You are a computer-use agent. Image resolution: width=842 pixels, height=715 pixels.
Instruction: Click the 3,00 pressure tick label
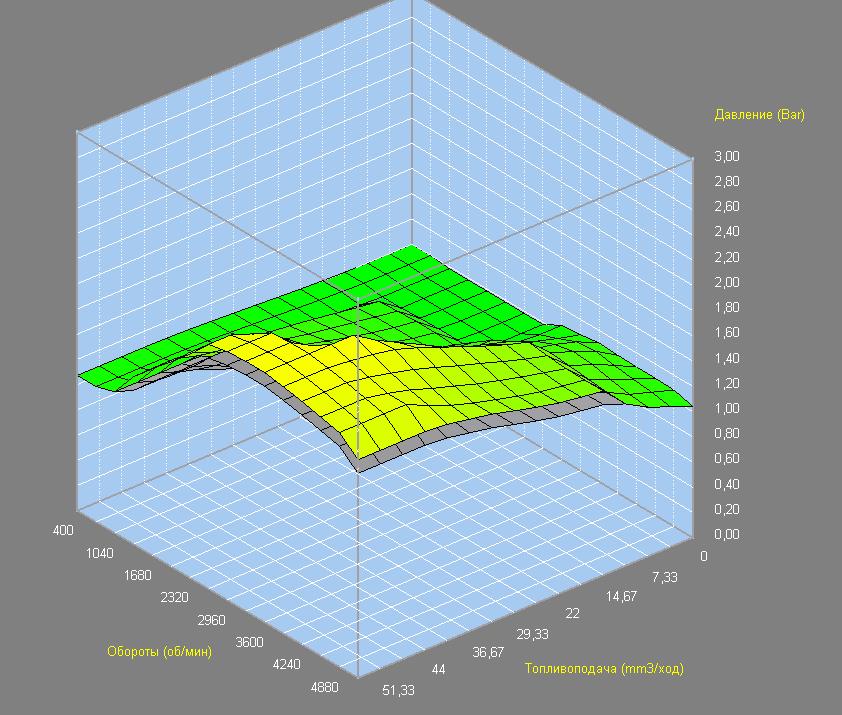click(x=726, y=156)
